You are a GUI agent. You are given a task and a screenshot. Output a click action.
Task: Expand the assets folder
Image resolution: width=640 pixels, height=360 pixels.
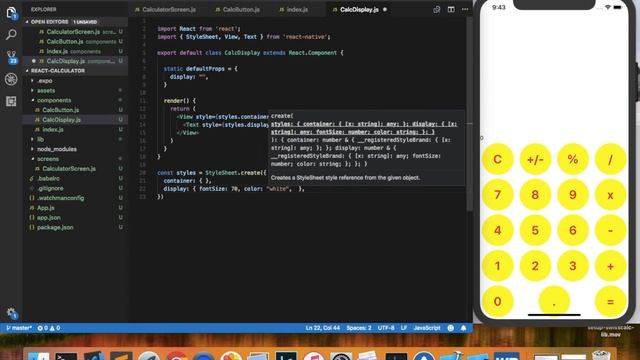[46, 91]
